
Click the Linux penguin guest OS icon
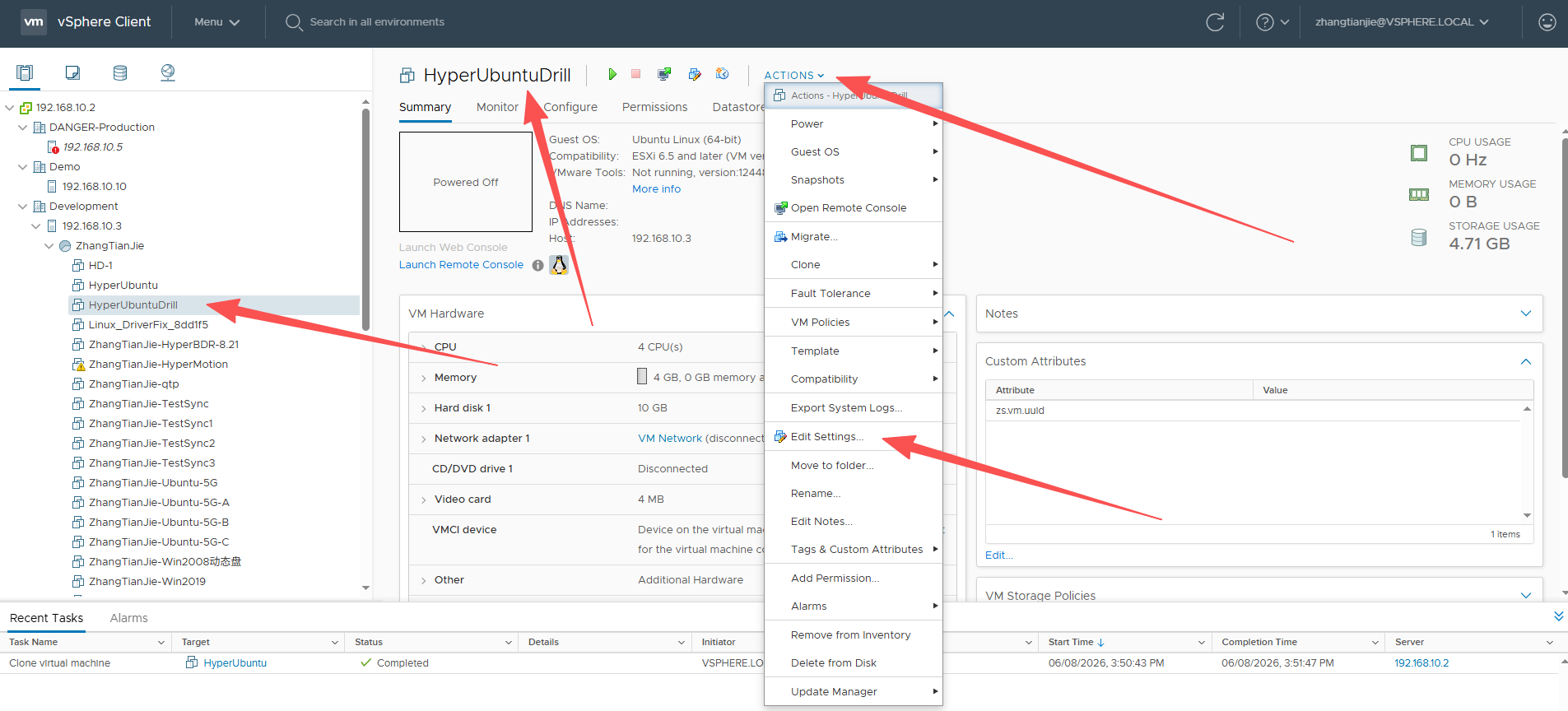(559, 264)
